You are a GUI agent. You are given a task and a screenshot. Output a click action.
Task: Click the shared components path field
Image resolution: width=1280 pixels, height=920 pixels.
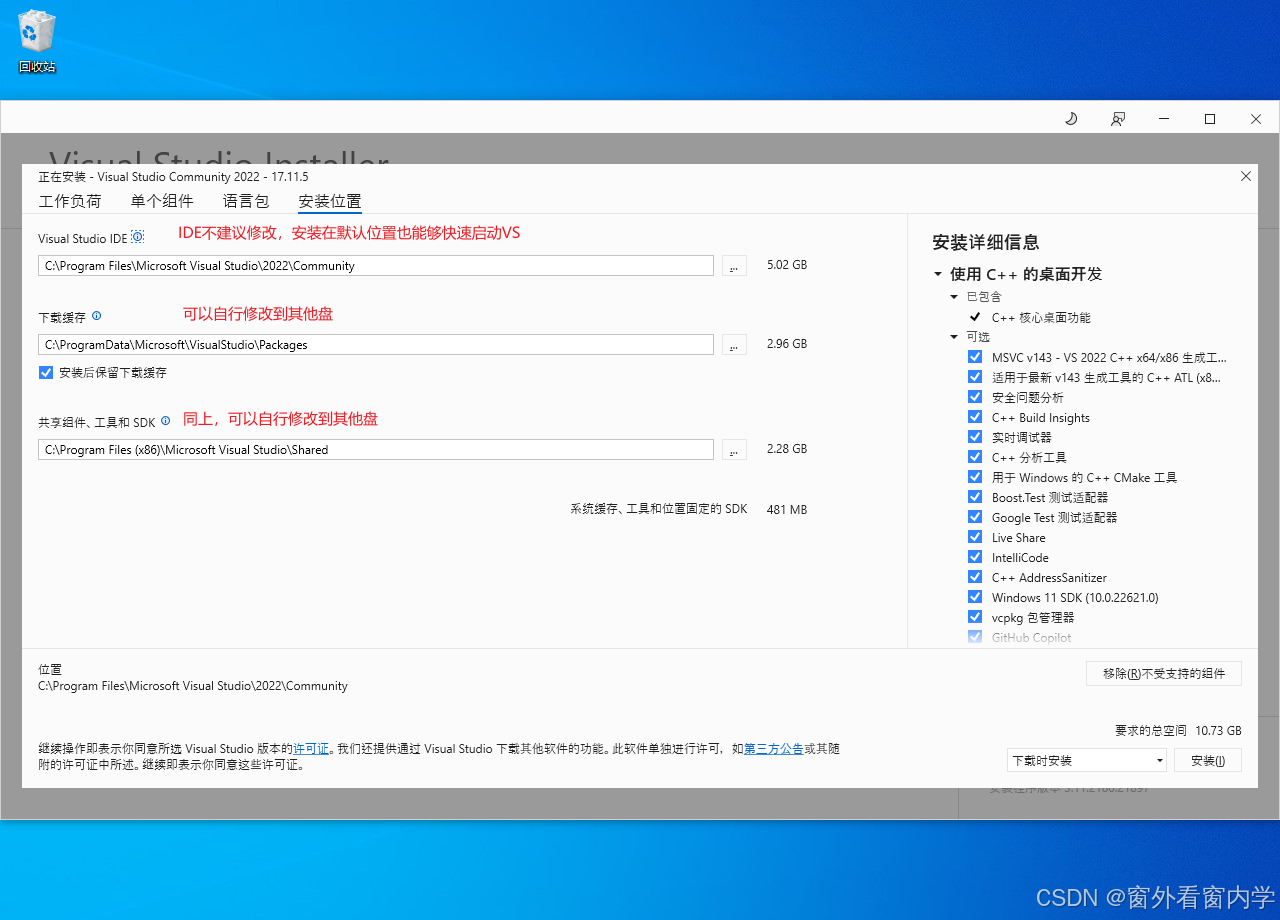[x=376, y=450]
